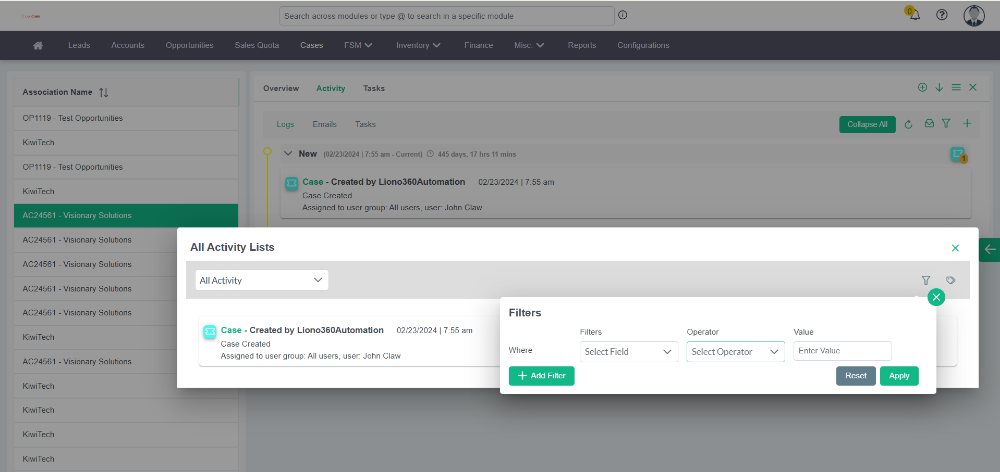1000x472 pixels.
Task: Click the refresh icon beside Collapse All
Action: (x=908, y=124)
